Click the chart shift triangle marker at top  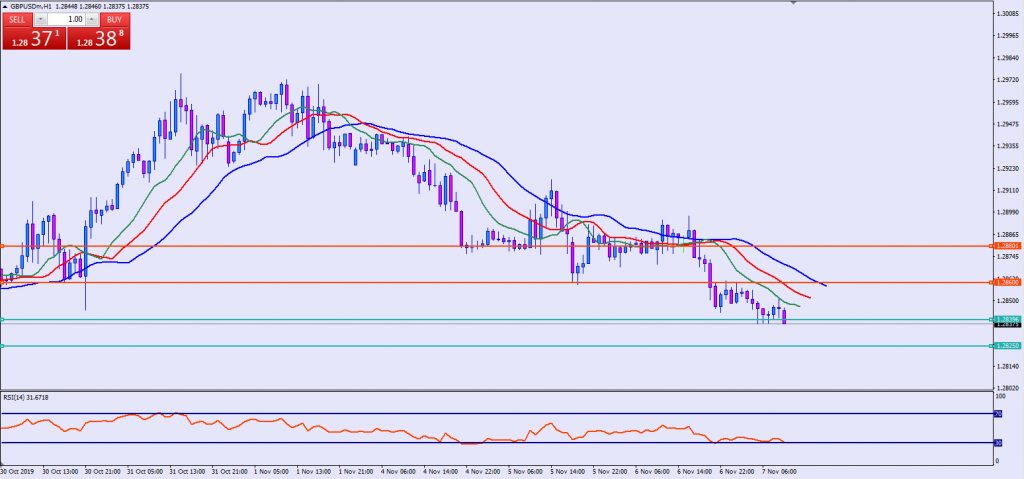point(792,4)
